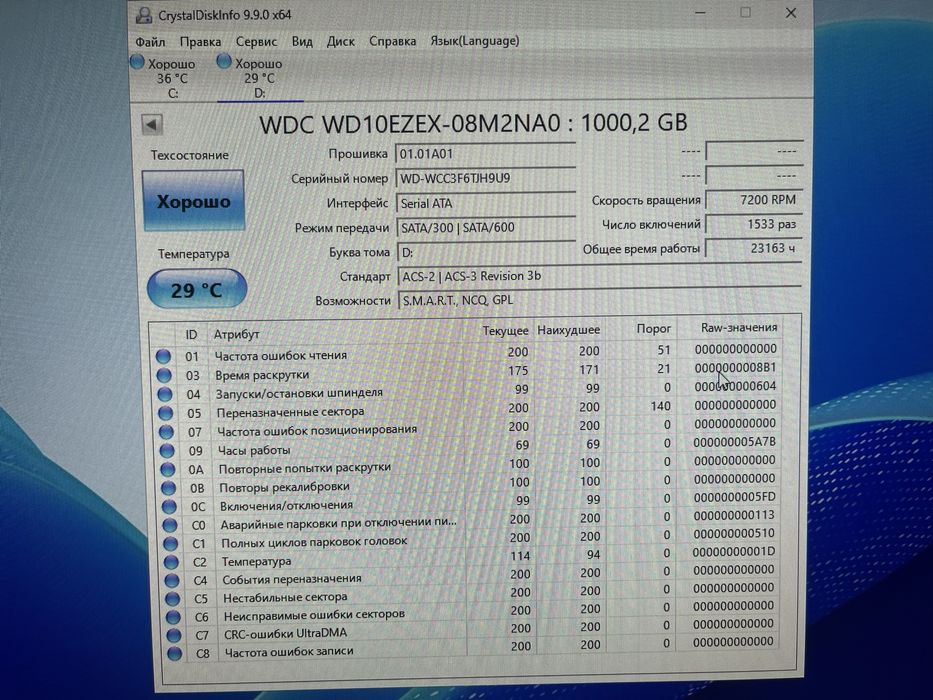Select raw value 0000000008B1
This screenshot has width=933, height=700.
click(735, 368)
